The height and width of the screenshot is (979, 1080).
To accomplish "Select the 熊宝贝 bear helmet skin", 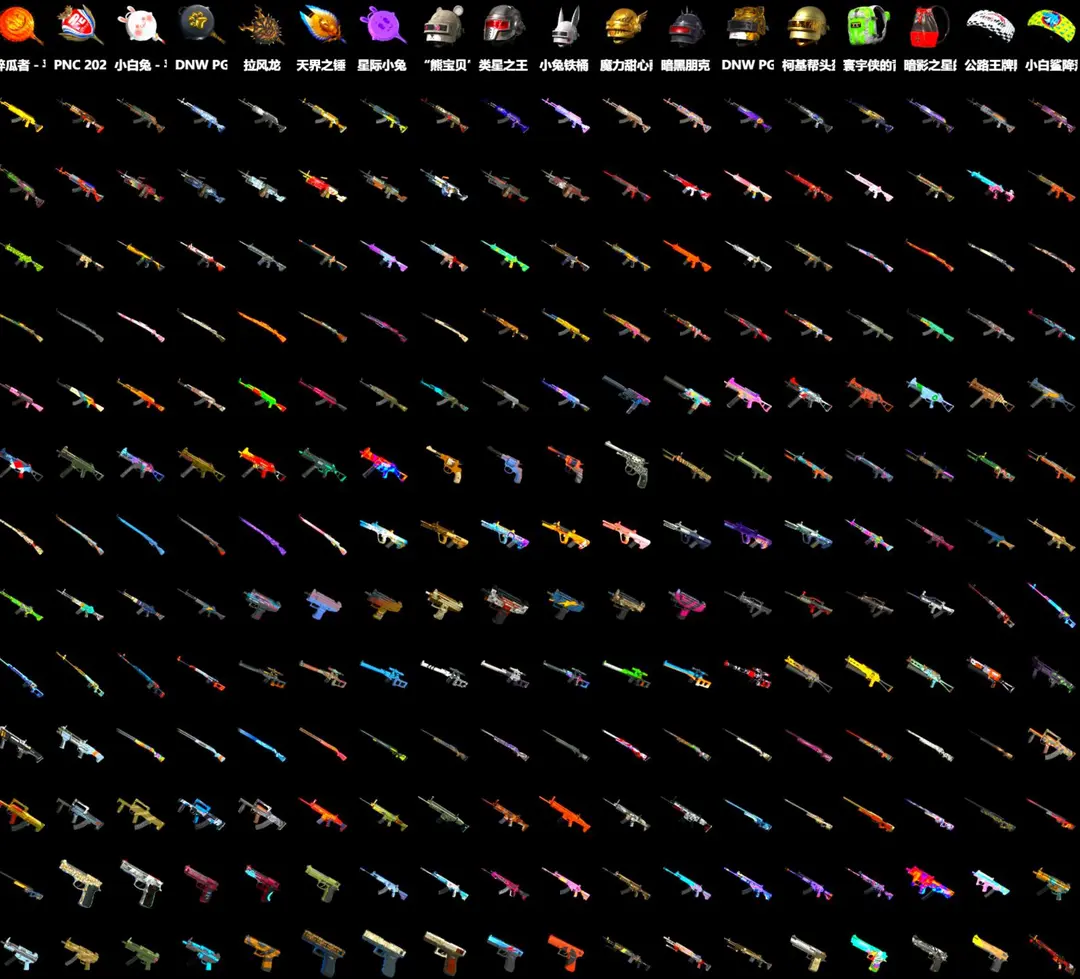I will tap(442, 25).
